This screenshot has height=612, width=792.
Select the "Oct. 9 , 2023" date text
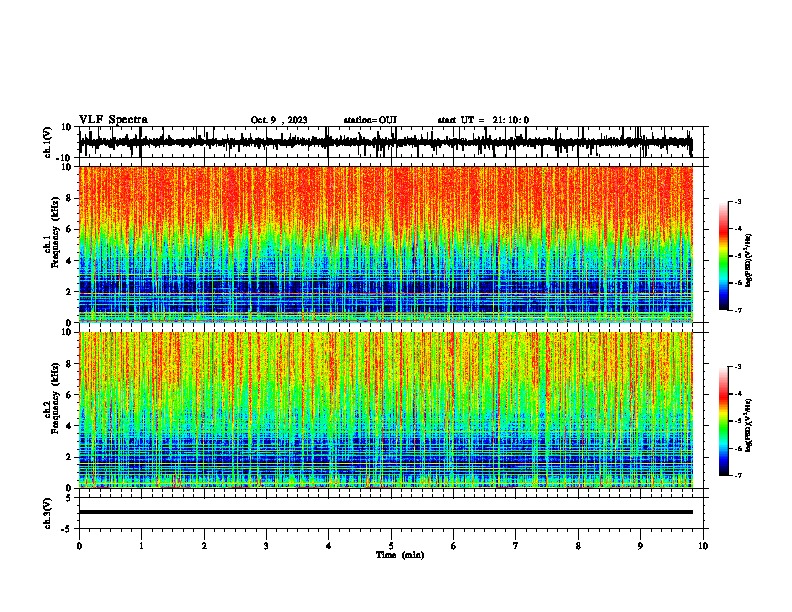point(279,120)
